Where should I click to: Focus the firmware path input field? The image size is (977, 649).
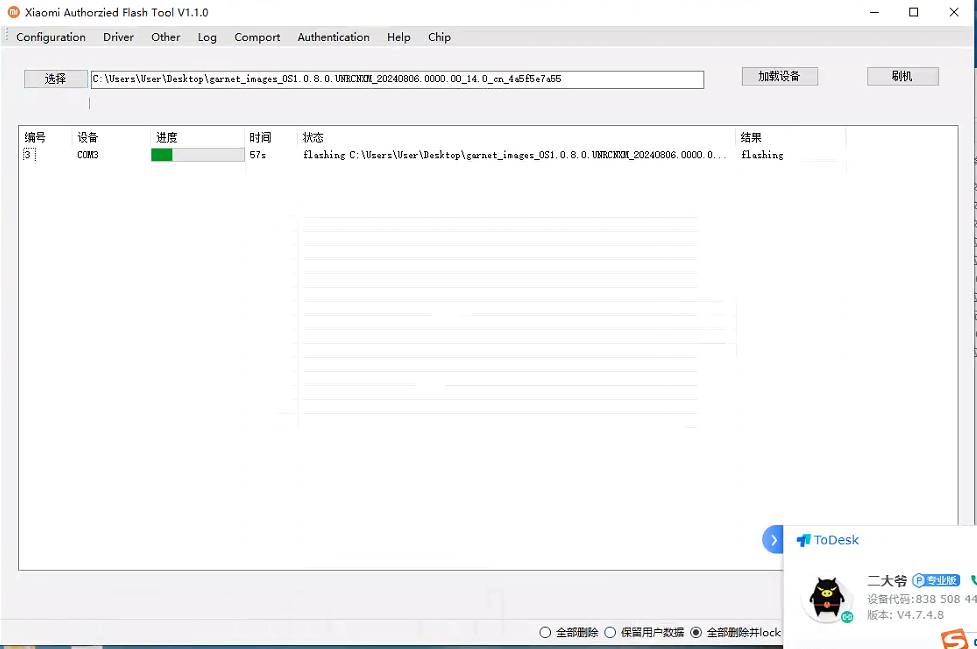[398, 79]
